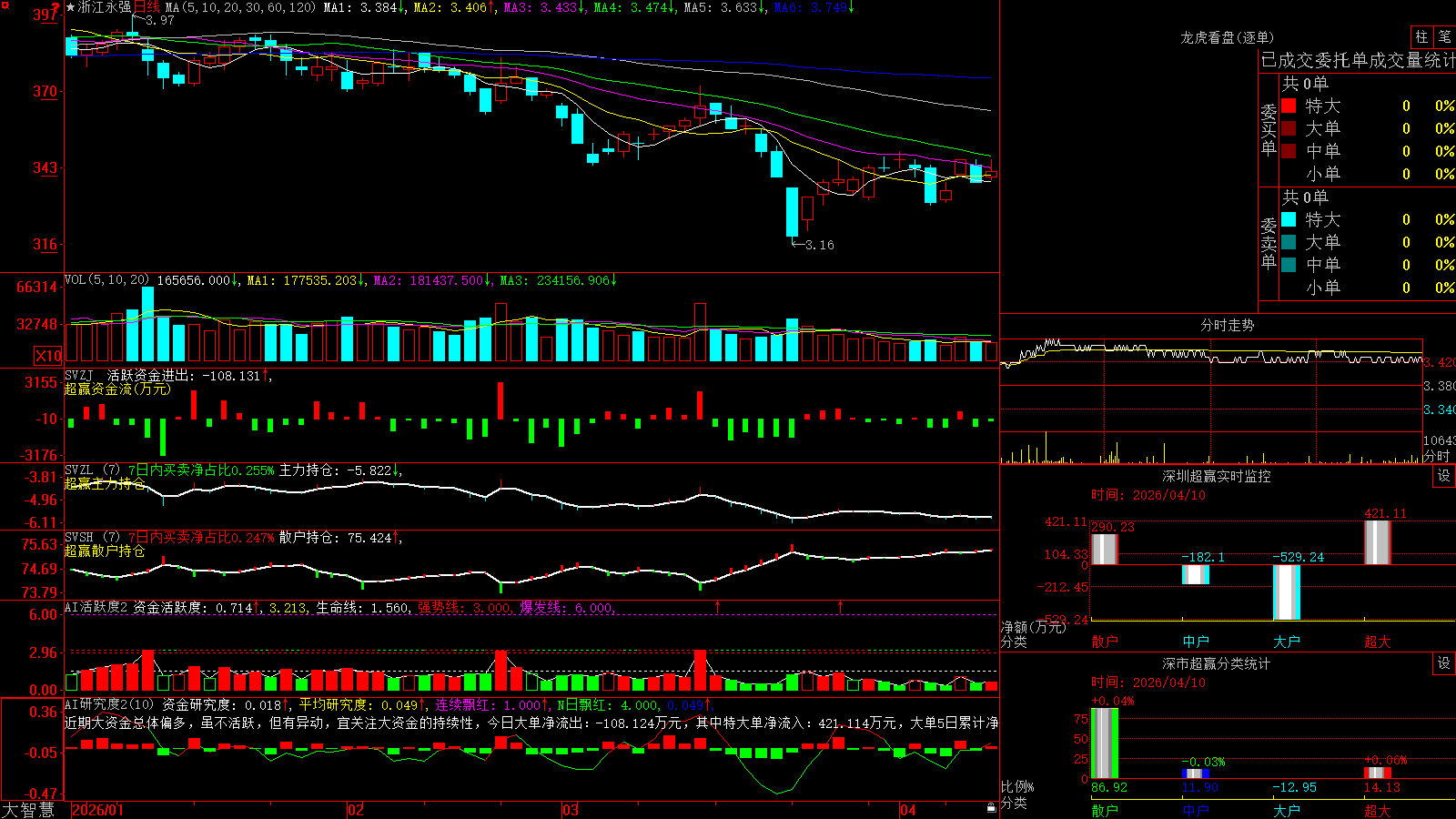Click the cyan 特大 swatch under 委卖单
1456x819 pixels.
point(1289,219)
